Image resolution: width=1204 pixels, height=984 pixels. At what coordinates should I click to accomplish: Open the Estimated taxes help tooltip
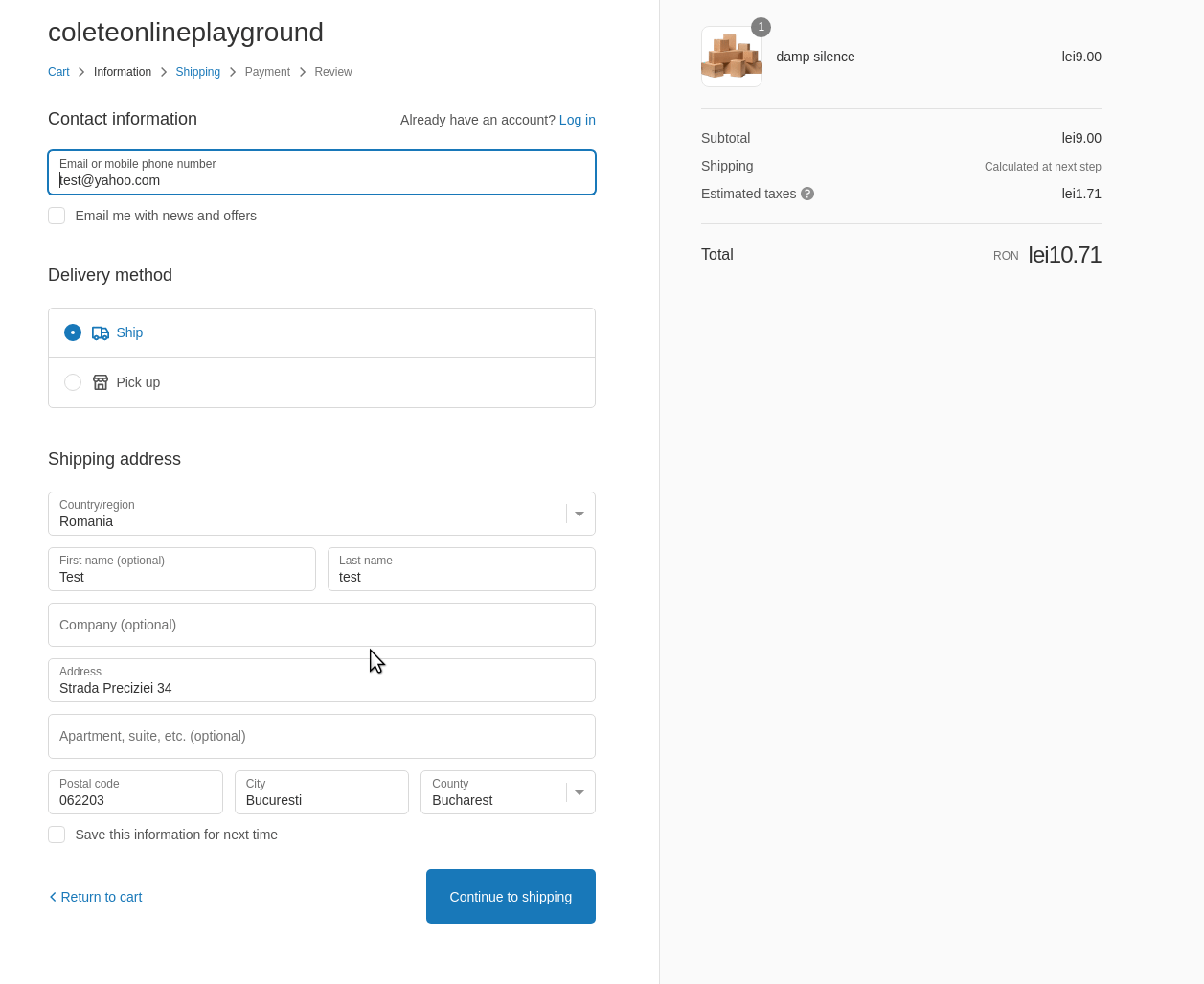pos(807,194)
